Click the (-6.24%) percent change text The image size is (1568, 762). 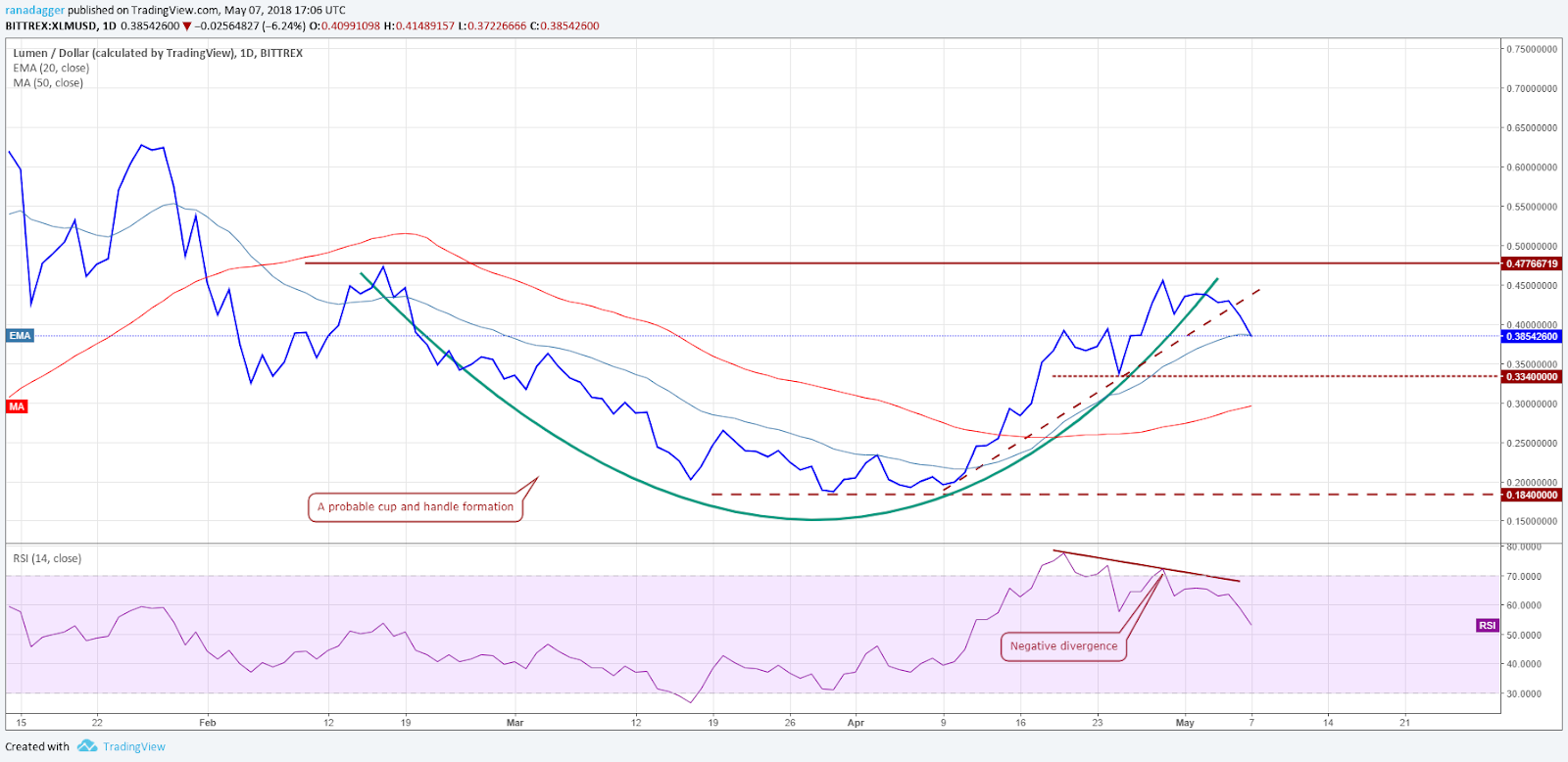tap(283, 25)
